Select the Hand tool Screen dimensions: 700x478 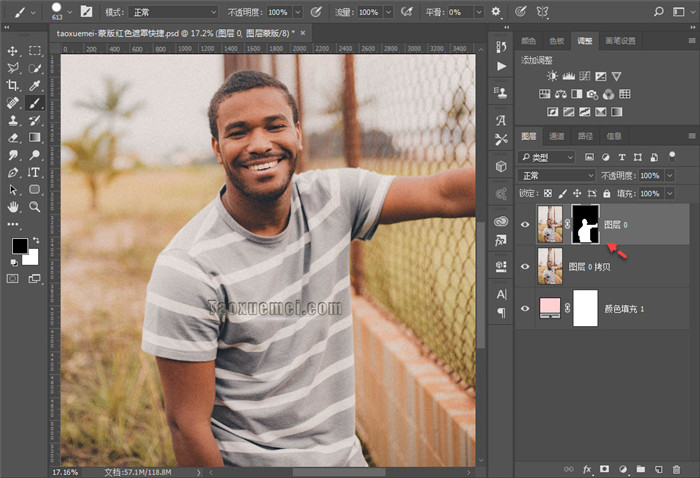pyautogui.click(x=13, y=206)
